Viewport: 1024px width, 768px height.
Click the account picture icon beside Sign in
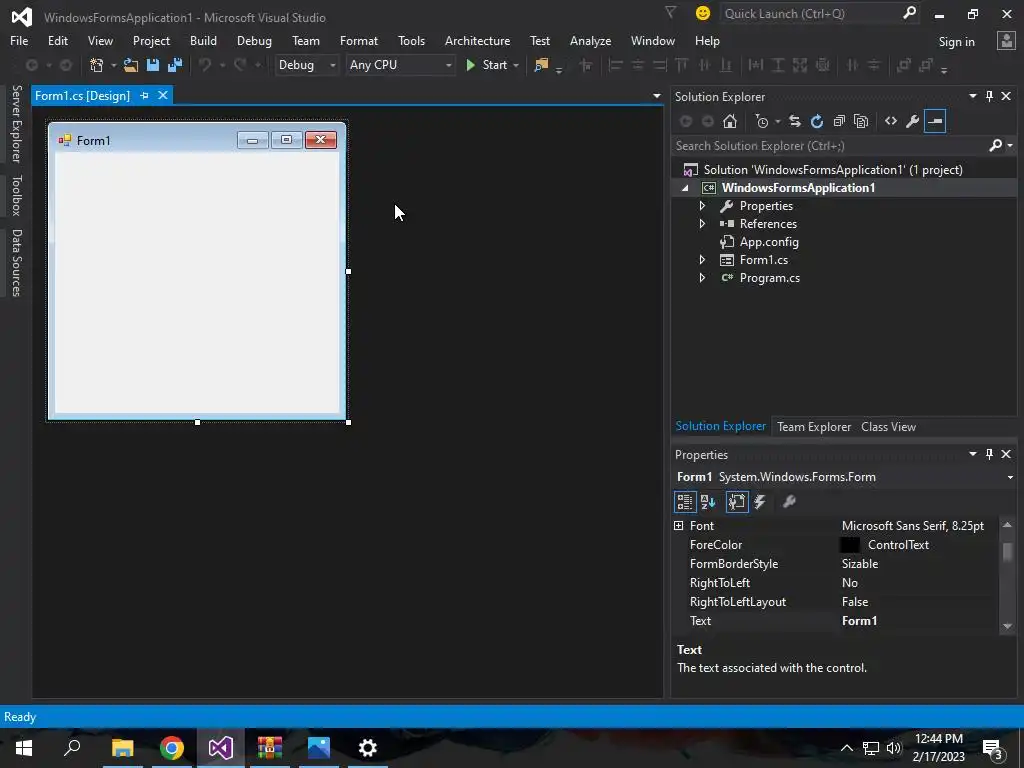[x=1005, y=41]
